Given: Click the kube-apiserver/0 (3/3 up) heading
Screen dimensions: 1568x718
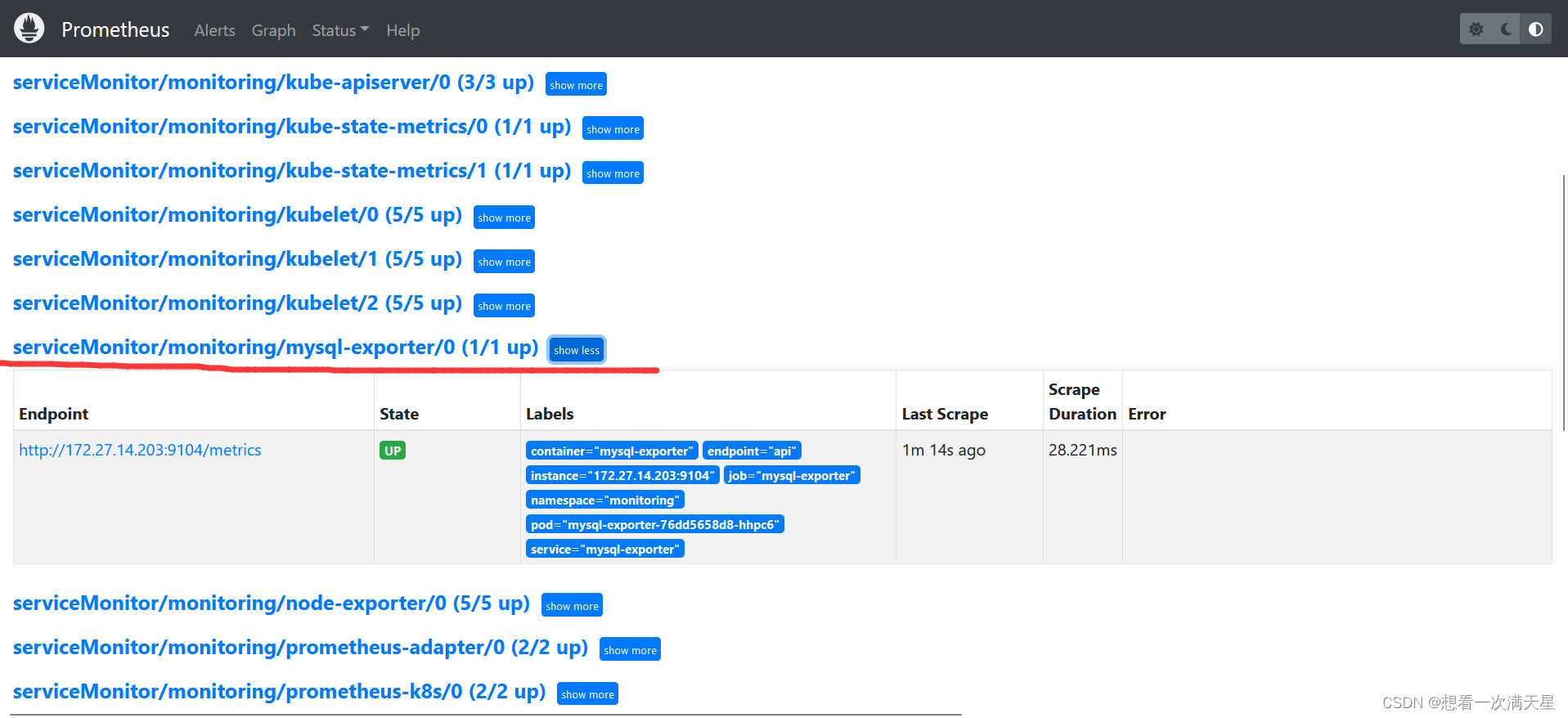Looking at the screenshot, I should point(273,83).
